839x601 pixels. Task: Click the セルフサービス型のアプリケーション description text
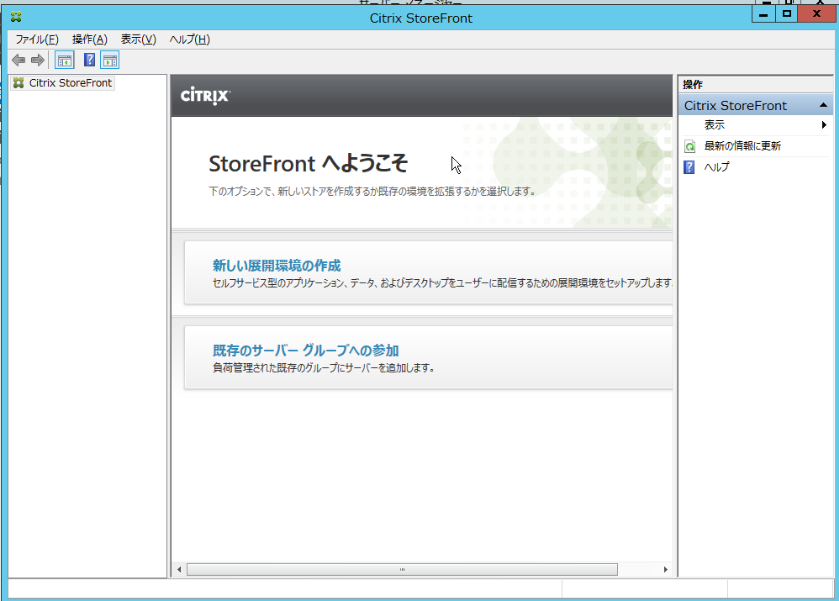(x=442, y=283)
